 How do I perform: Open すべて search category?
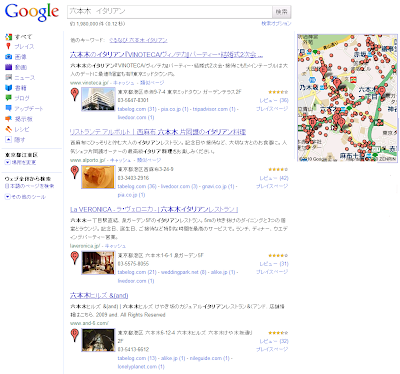coord(23,37)
